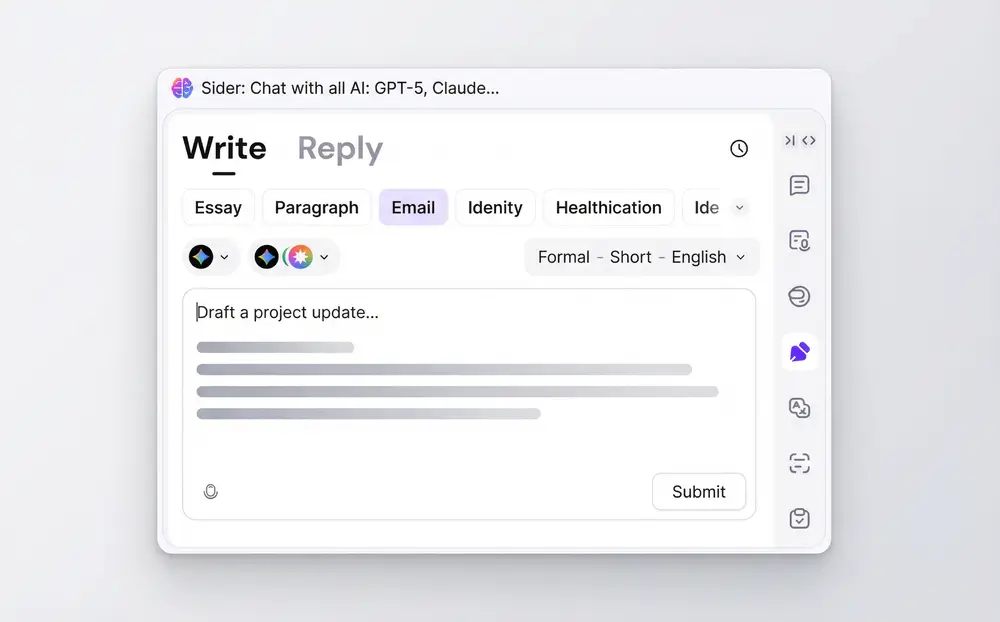Open the Translate icon in sidebar

coord(799,407)
